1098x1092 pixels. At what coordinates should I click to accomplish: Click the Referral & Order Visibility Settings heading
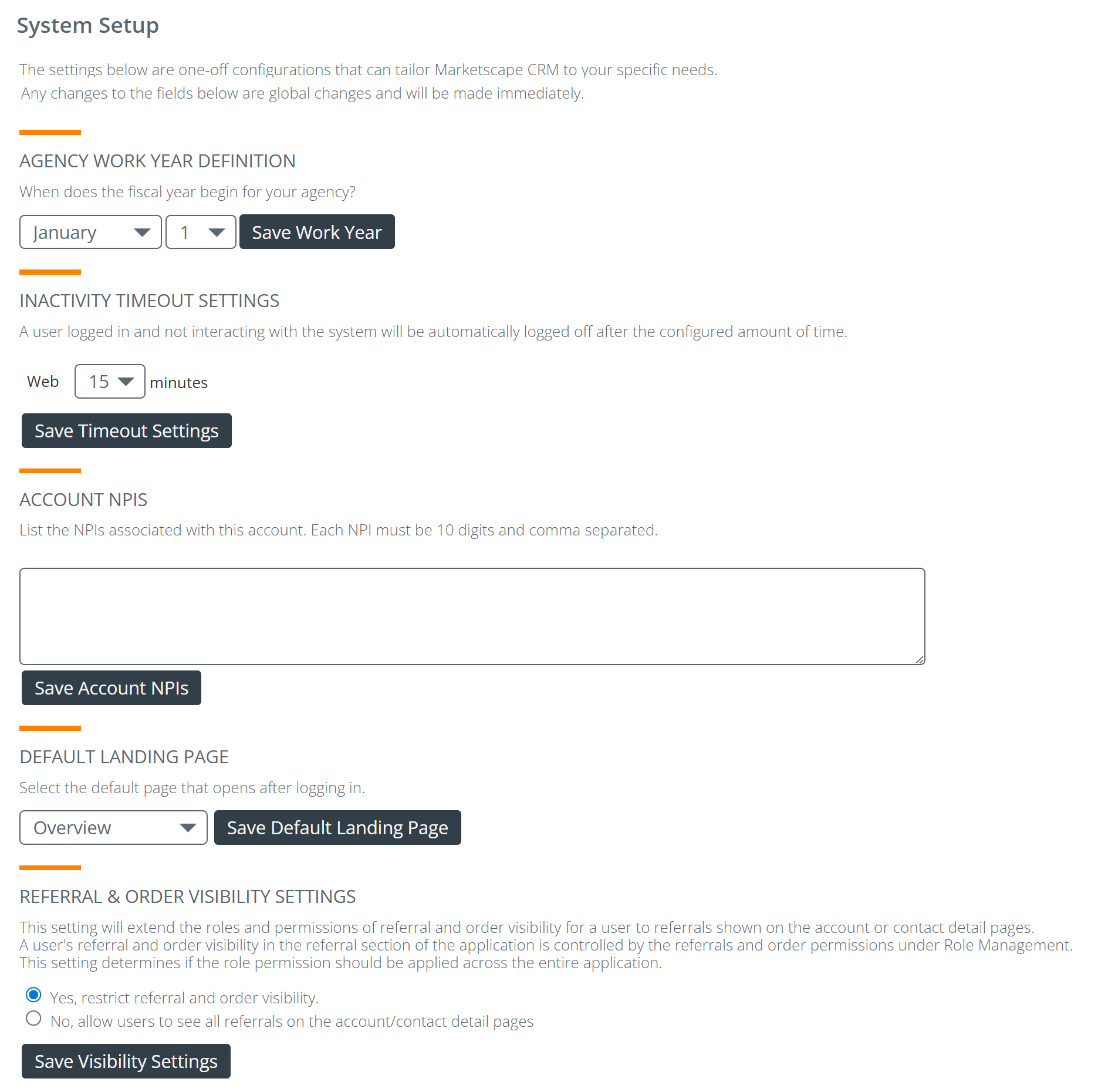click(188, 897)
